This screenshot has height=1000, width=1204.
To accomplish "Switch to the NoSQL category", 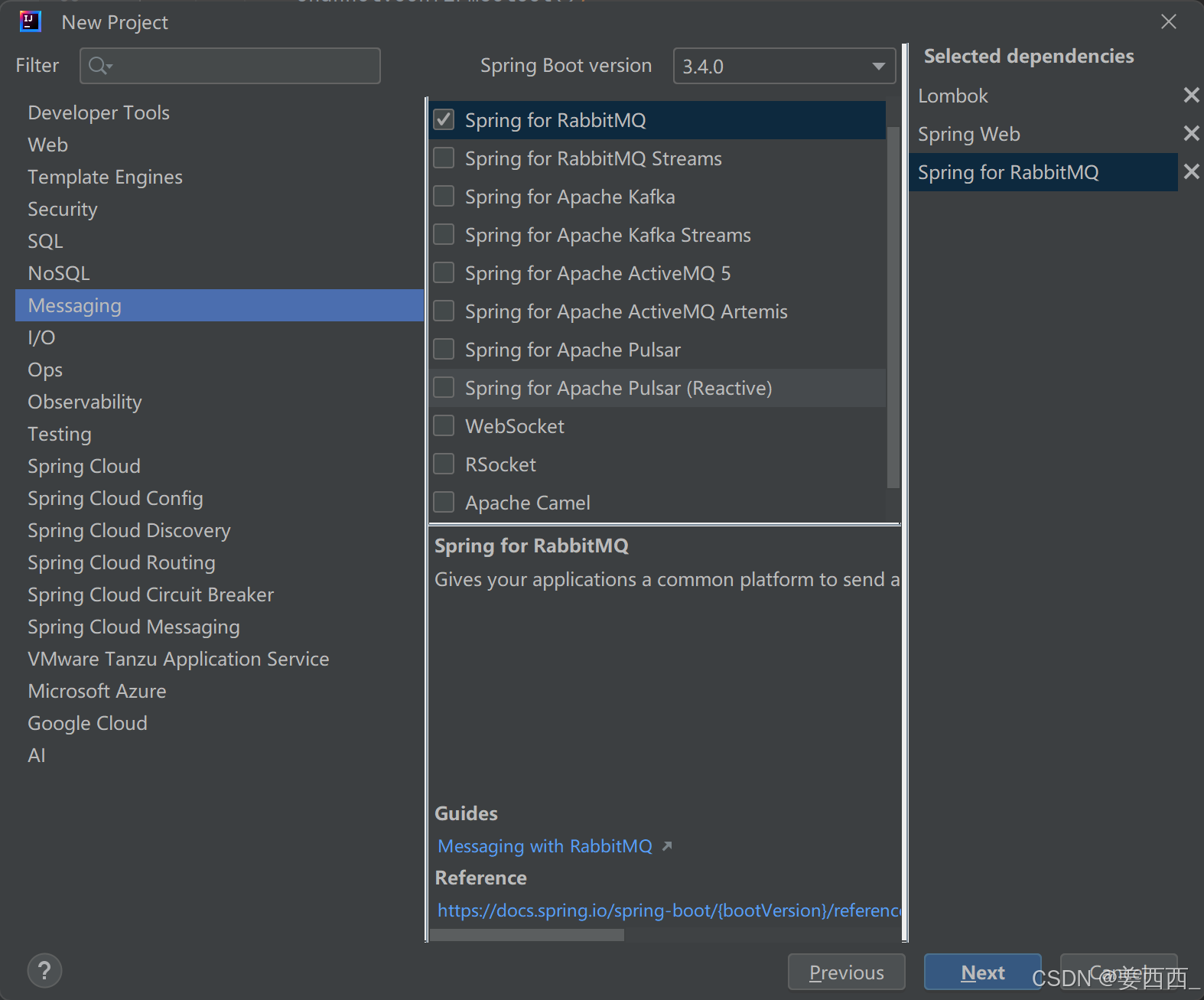I will [x=220, y=273].
